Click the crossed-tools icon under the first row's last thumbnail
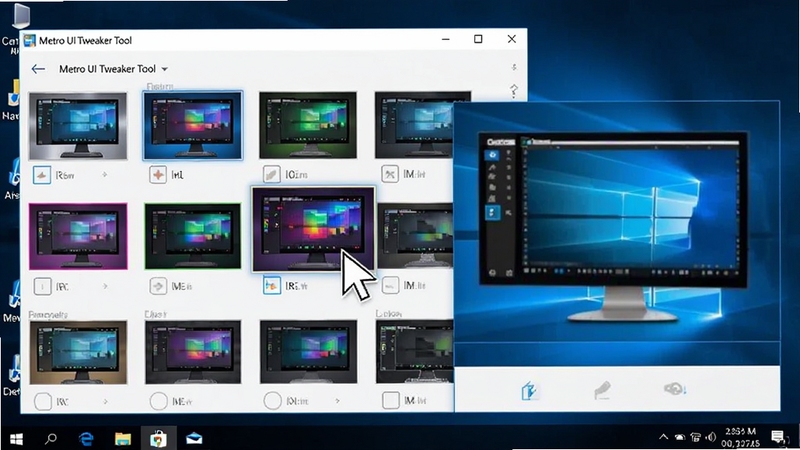This screenshot has width=800, height=450. (x=390, y=174)
